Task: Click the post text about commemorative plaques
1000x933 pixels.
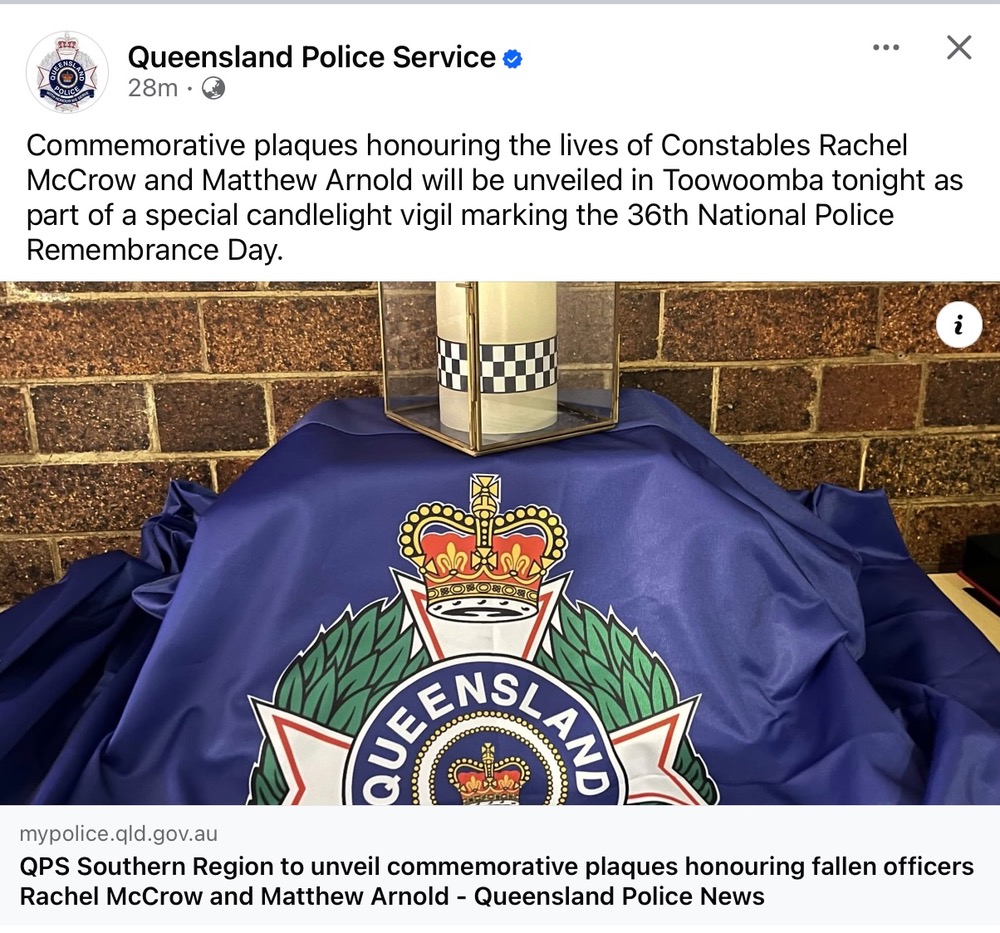Action: 494,198
